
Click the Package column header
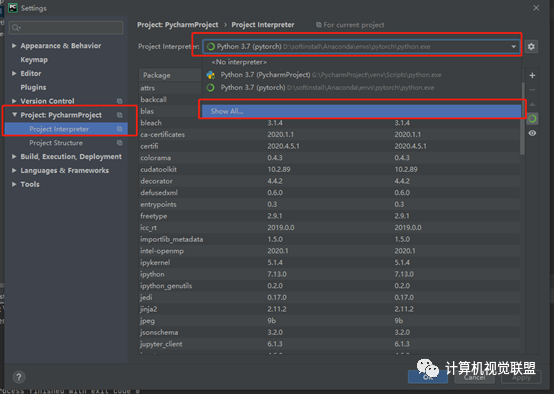170,75
